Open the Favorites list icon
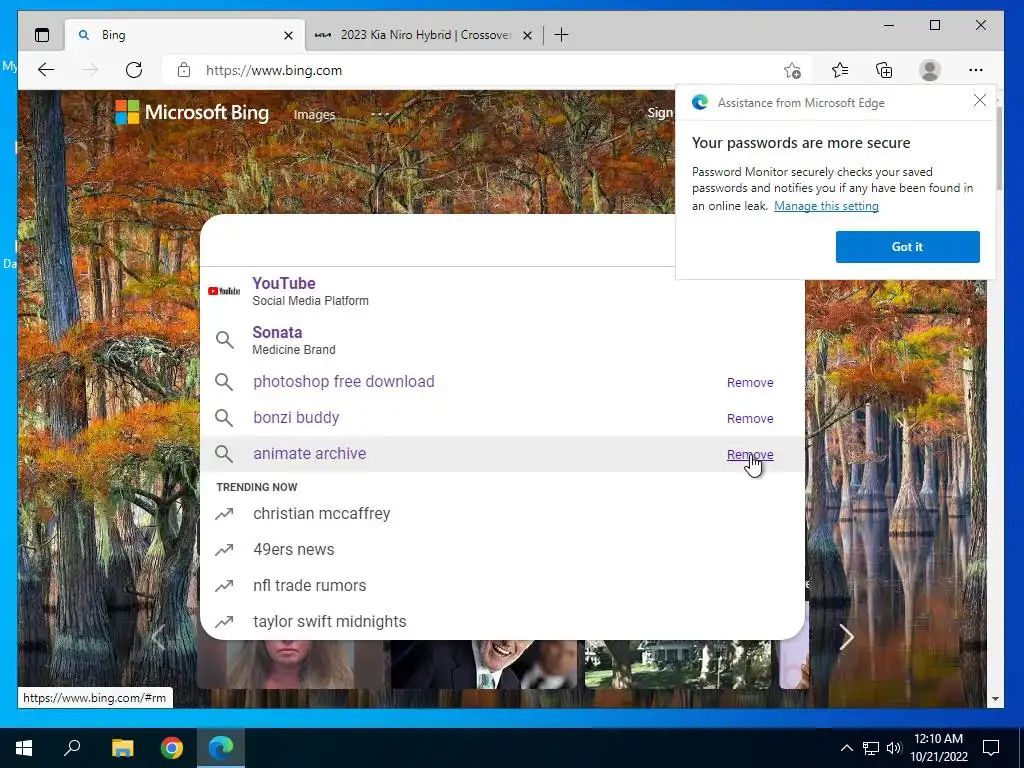1024x768 pixels. click(x=840, y=70)
